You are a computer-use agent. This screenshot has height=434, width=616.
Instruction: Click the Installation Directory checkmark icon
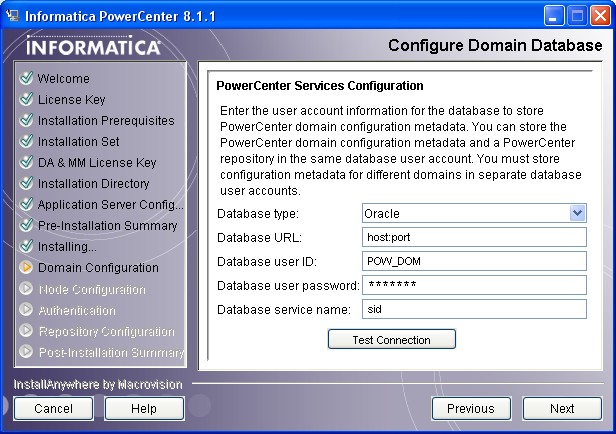pyautogui.click(x=26, y=183)
